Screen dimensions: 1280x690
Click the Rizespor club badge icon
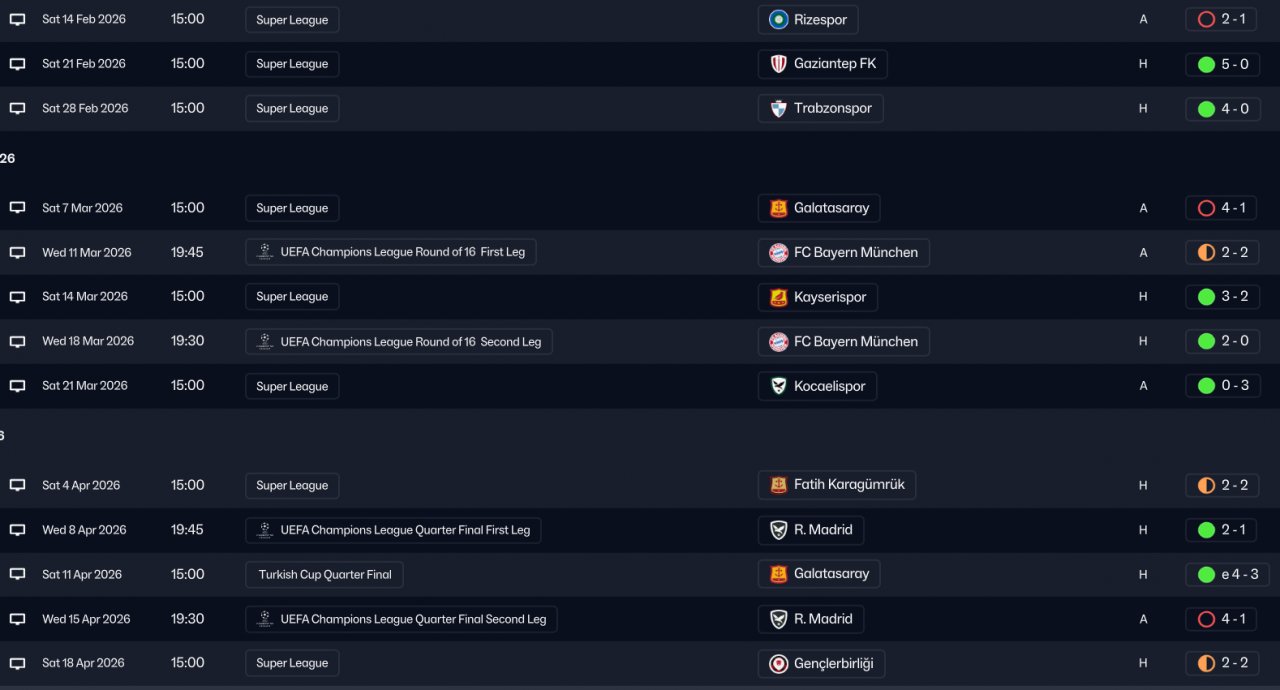click(x=778, y=20)
